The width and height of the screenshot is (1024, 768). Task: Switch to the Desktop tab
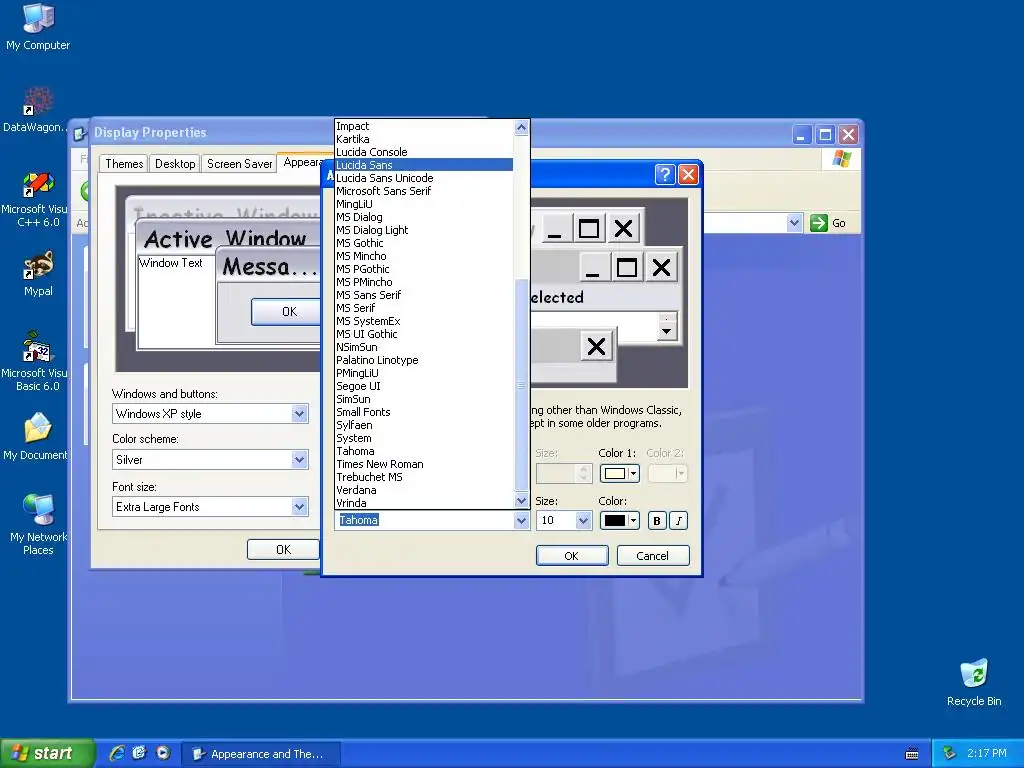(x=175, y=164)
